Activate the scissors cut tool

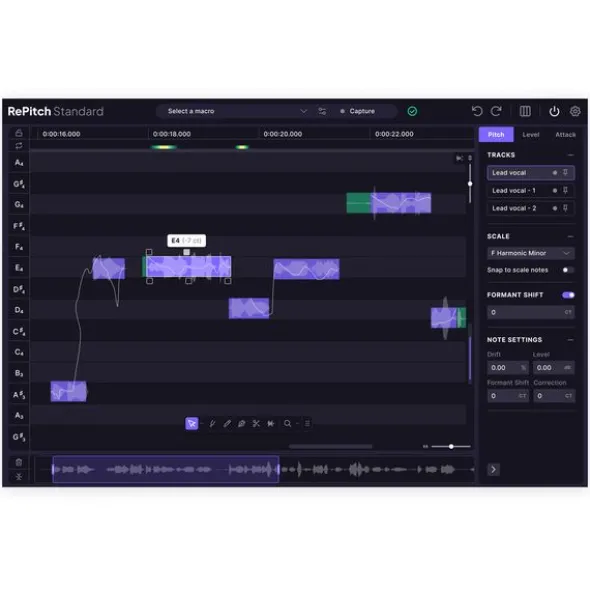point(256,424)
